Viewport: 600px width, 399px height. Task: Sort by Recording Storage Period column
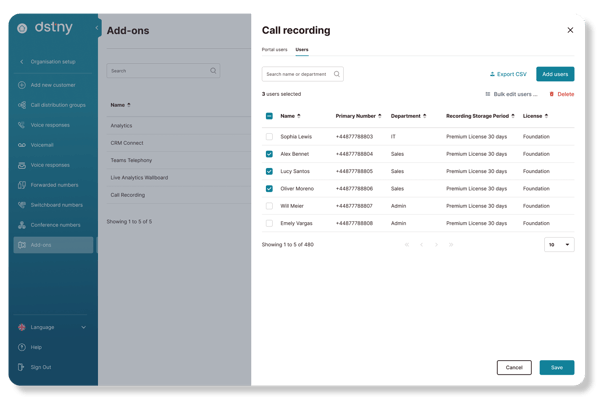point(480,116)
